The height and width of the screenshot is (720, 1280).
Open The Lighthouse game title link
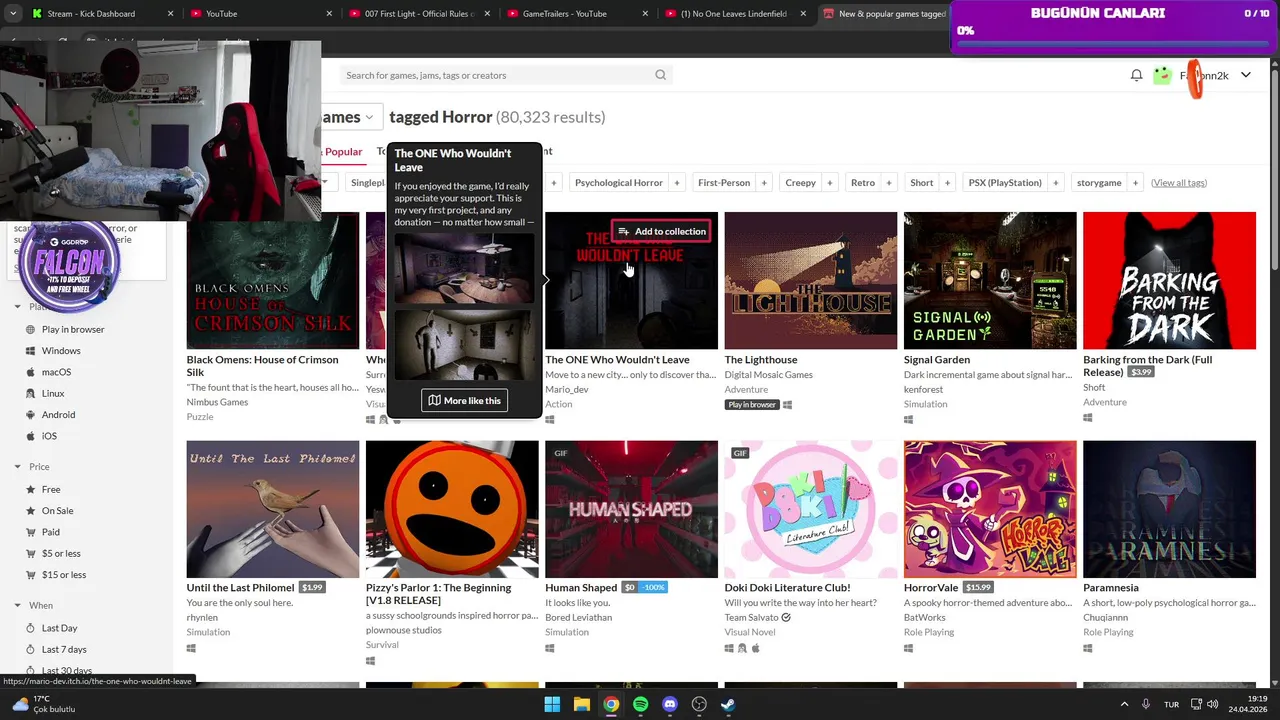tap(761, 360)
